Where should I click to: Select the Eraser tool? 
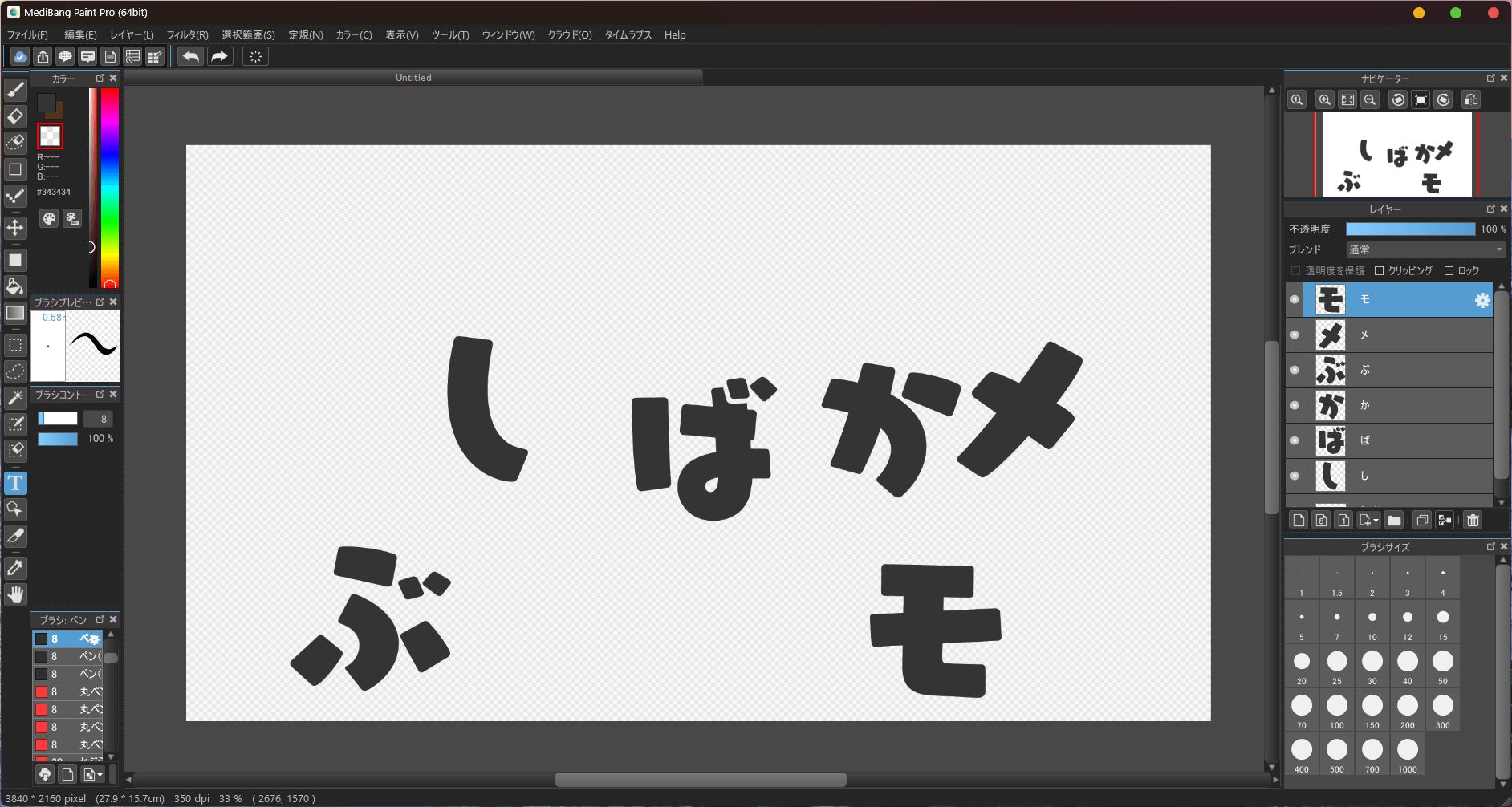click(x=15, y=116)
